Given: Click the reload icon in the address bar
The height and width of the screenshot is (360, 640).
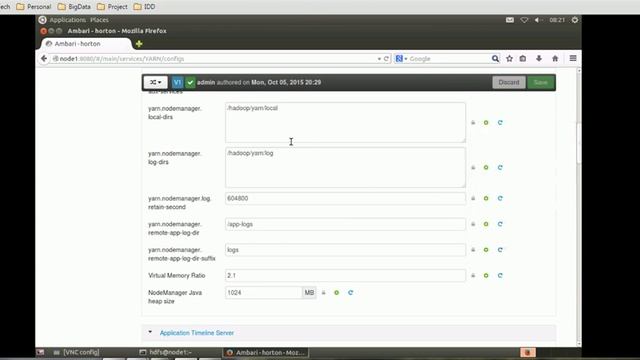Looking at the screenshot, I should click(x=386, y=59).
